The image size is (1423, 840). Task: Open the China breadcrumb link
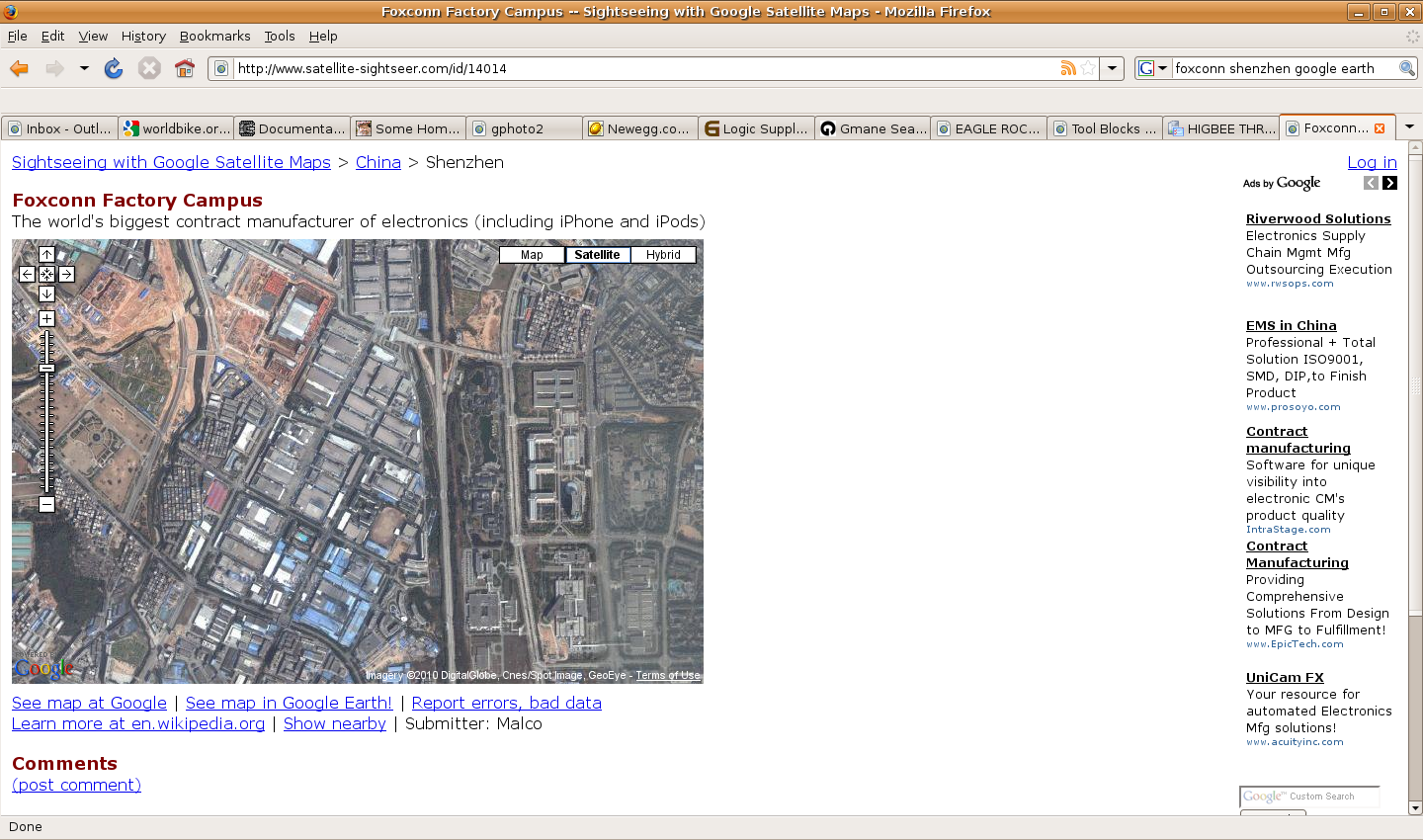pyautogui.click(x=378, y=162)
